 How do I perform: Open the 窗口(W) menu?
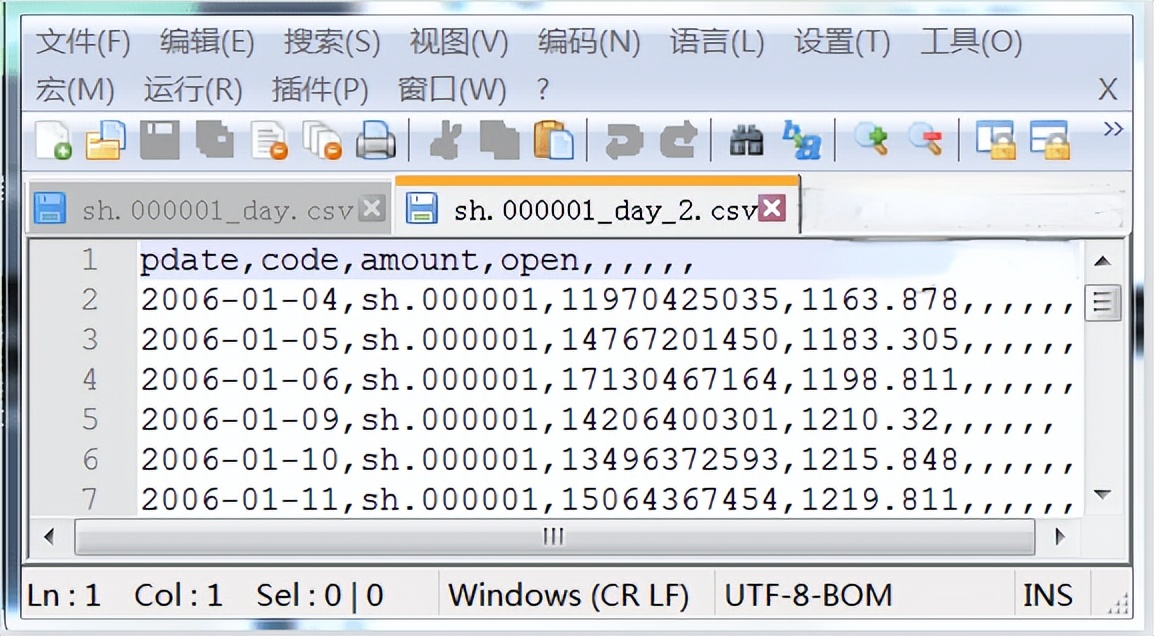(452, 90)
